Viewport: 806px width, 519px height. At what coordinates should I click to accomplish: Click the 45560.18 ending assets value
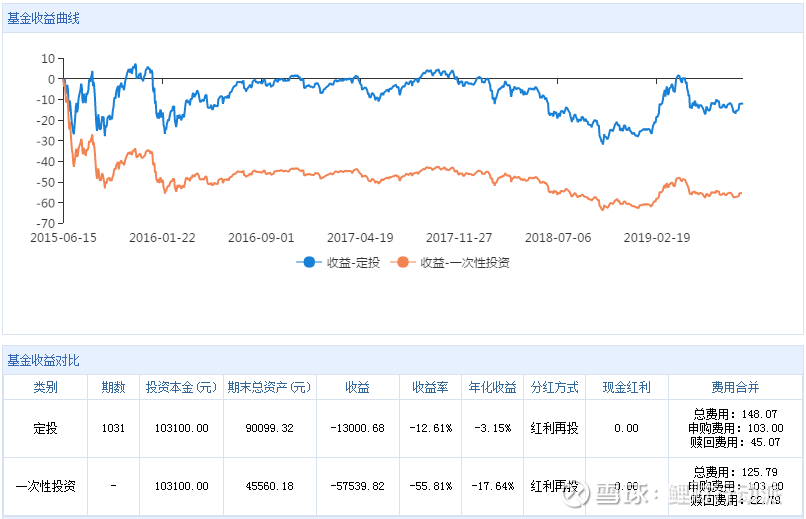coord(269,486)
